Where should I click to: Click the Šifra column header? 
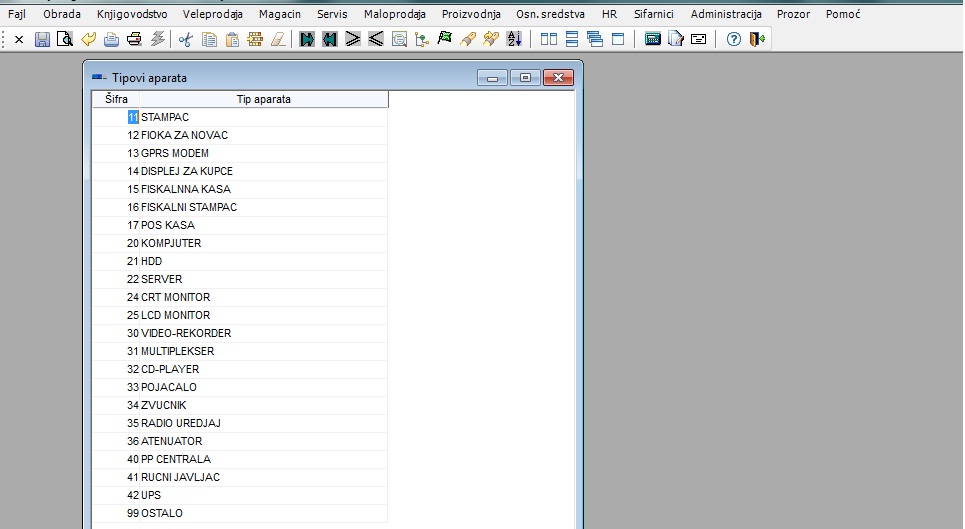pyautogui.click(x=116, y=99)
